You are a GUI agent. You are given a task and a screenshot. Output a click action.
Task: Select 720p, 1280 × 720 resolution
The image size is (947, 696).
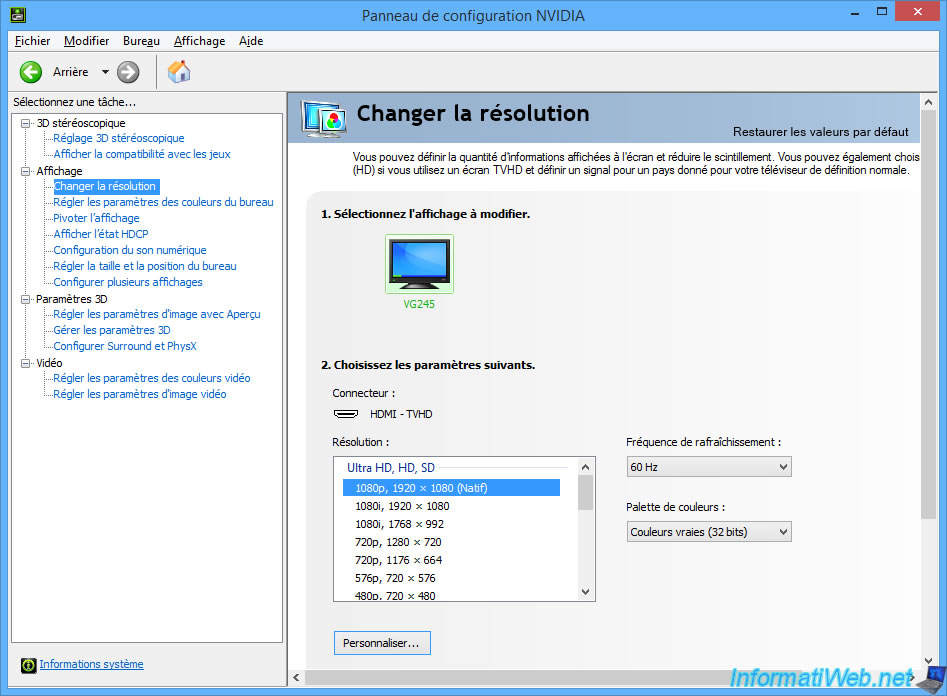398,542
